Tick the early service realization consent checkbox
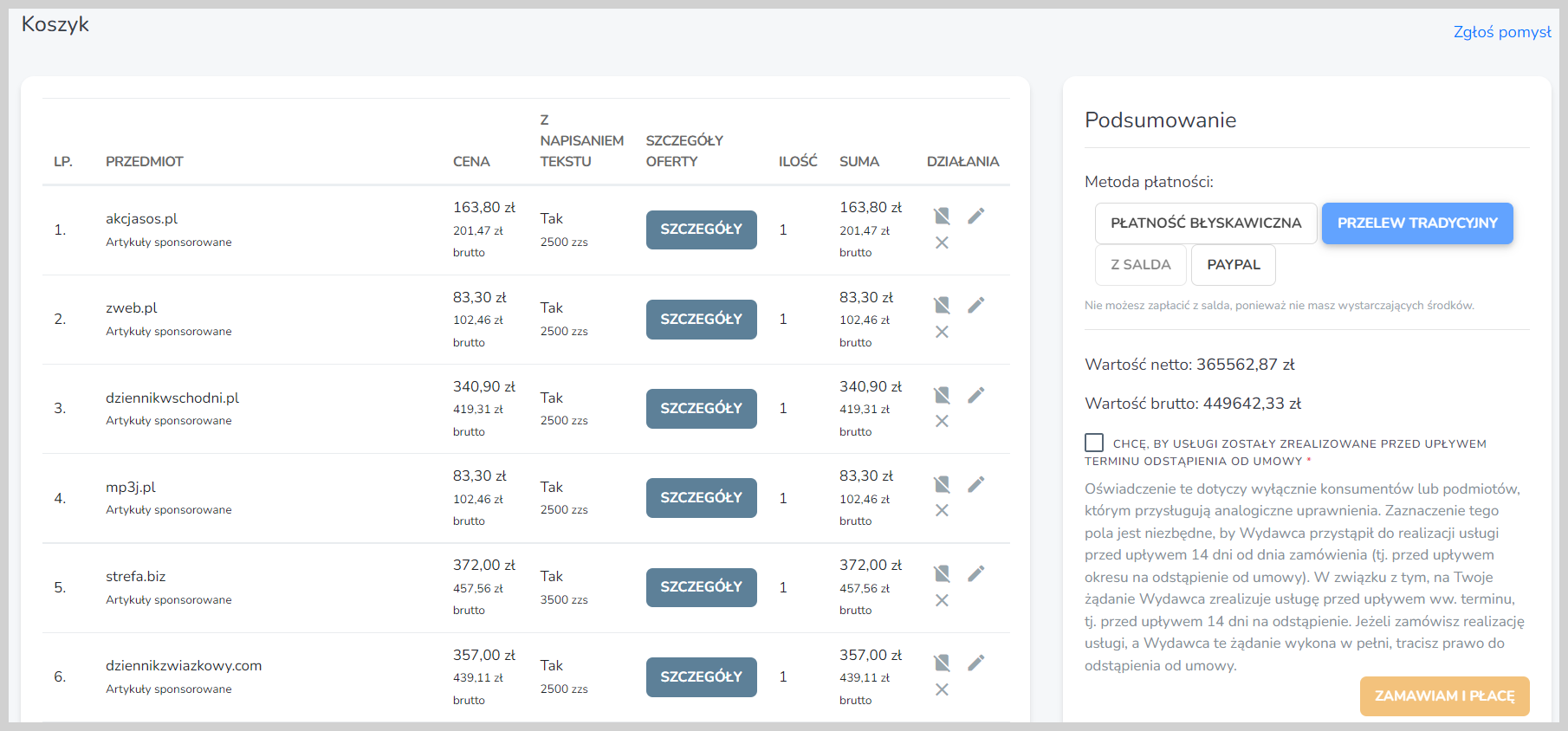The width and height of the screenshot is (1568, 731). click(x=1094, y=443)
